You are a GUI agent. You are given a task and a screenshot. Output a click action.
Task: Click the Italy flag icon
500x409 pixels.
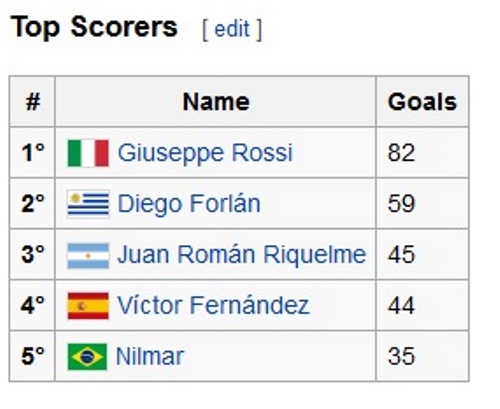[x=88, y=153]
